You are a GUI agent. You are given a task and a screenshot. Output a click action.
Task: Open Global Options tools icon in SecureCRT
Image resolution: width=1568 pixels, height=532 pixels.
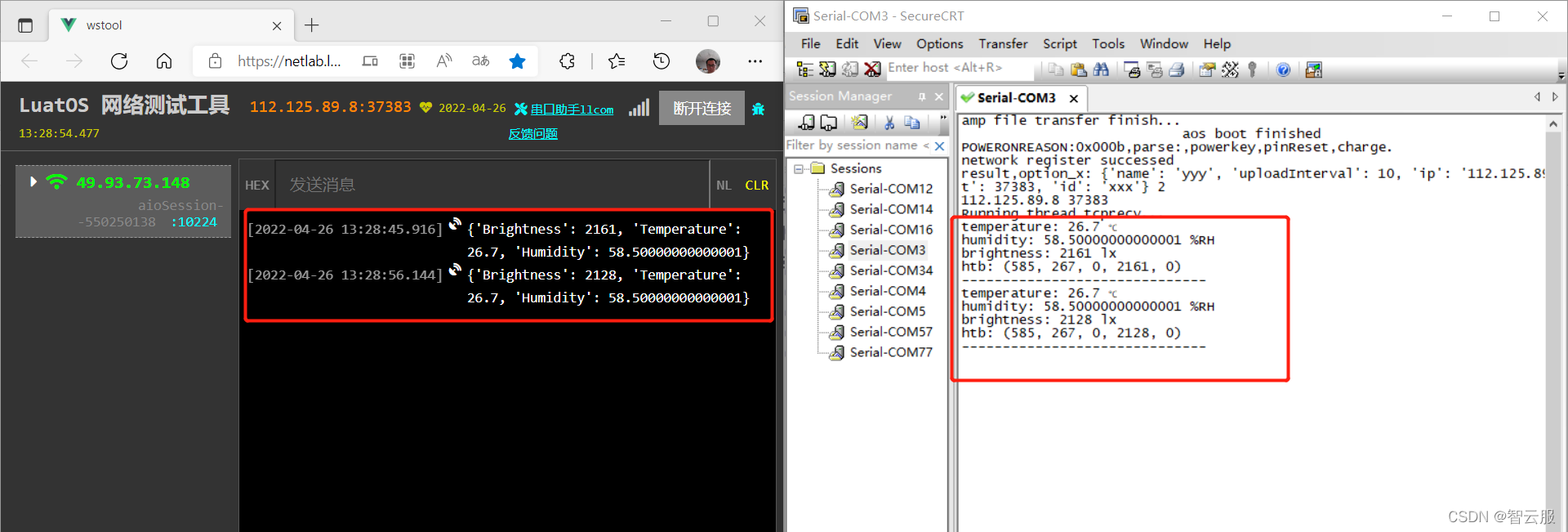(1230, 69)
